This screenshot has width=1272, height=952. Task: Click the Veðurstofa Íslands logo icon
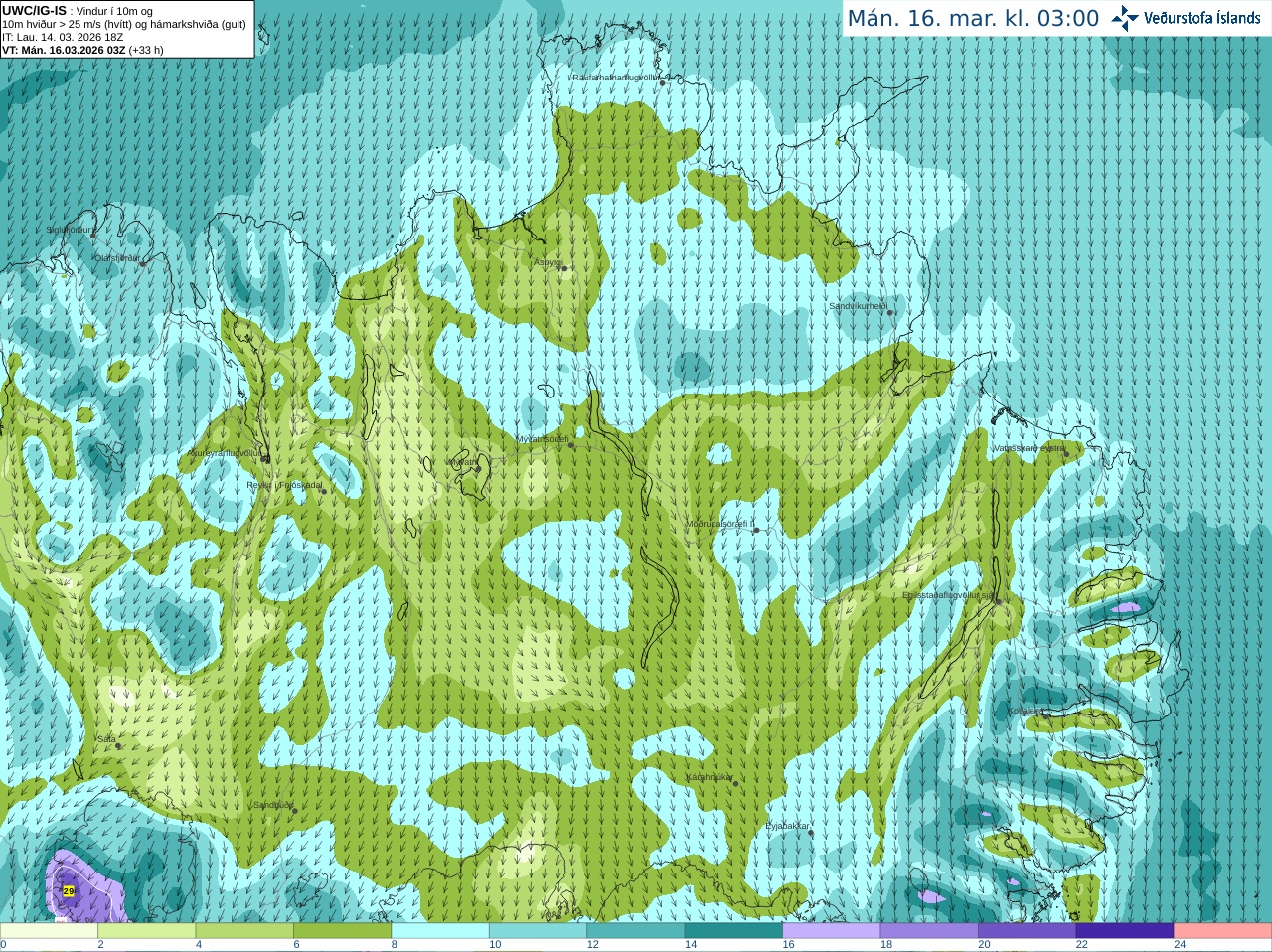click(x=1124, y=18)
